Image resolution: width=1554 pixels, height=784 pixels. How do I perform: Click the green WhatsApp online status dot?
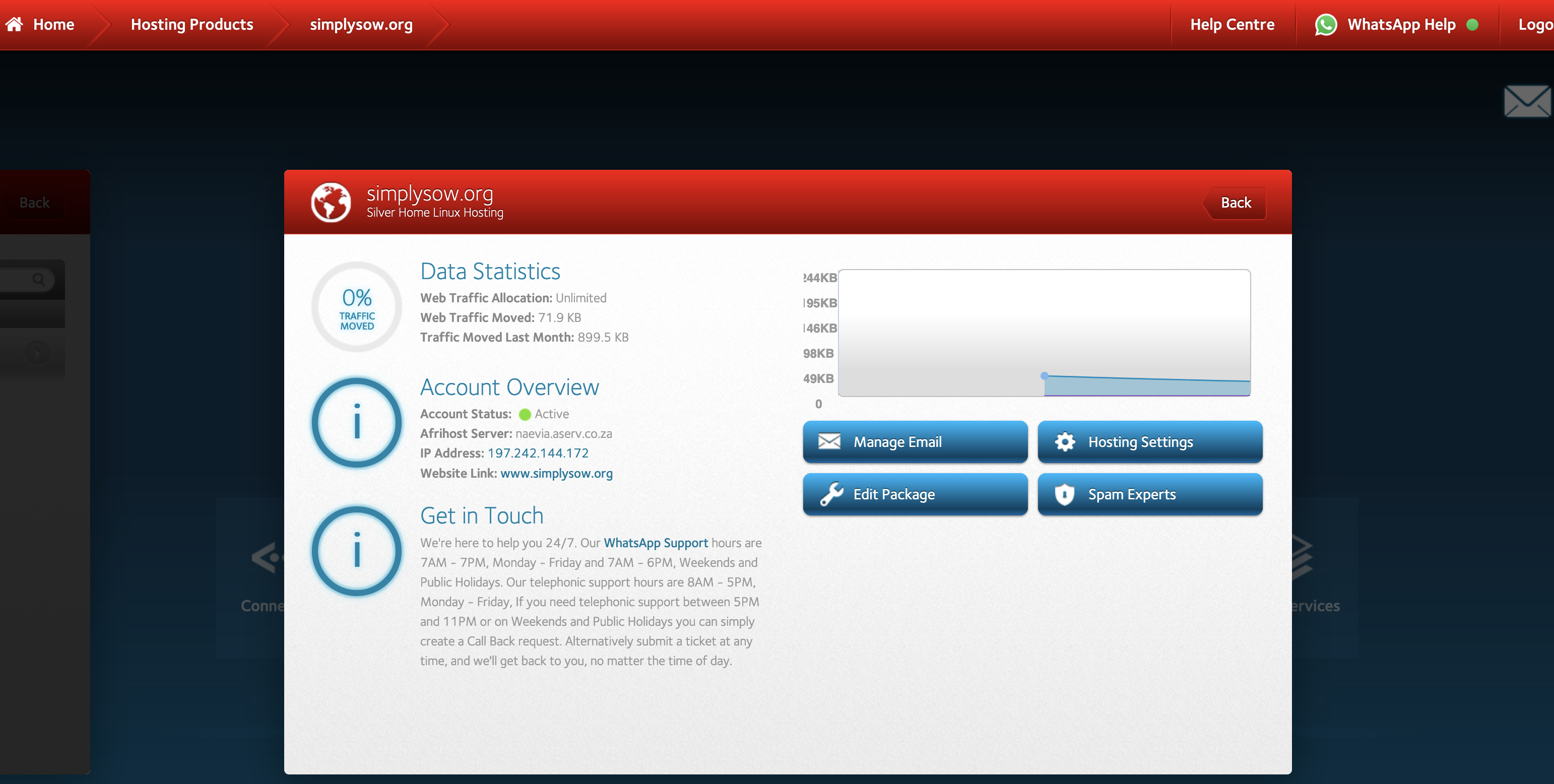tap(1472, 25)
